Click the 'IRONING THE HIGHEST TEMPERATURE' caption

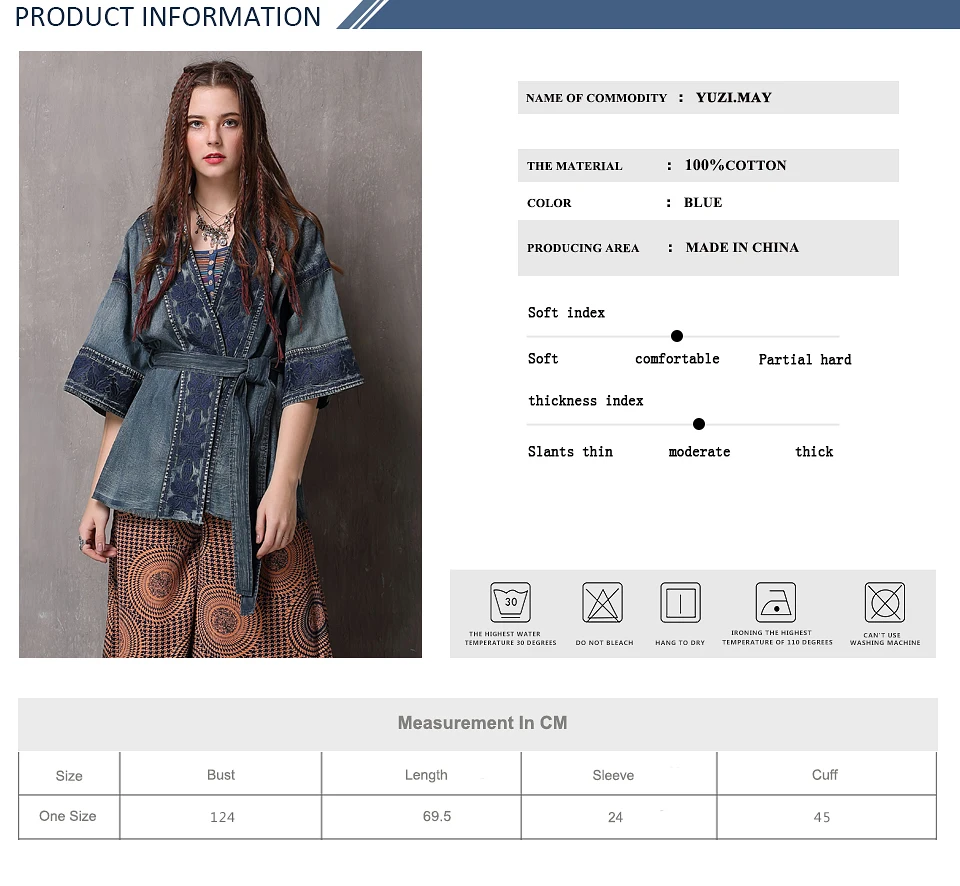click(778, 637)
